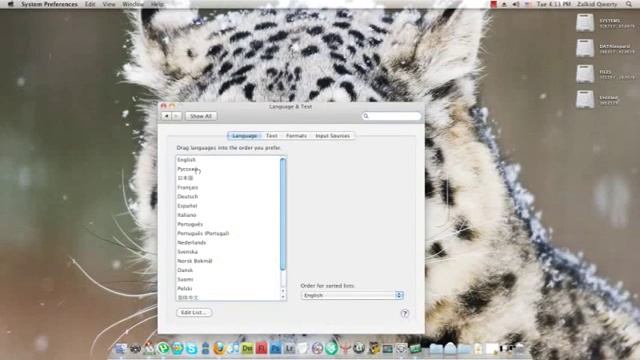This screenshot has width=640, height=360.
Task: Open the input source flag menu
Action: coord(527,4)
